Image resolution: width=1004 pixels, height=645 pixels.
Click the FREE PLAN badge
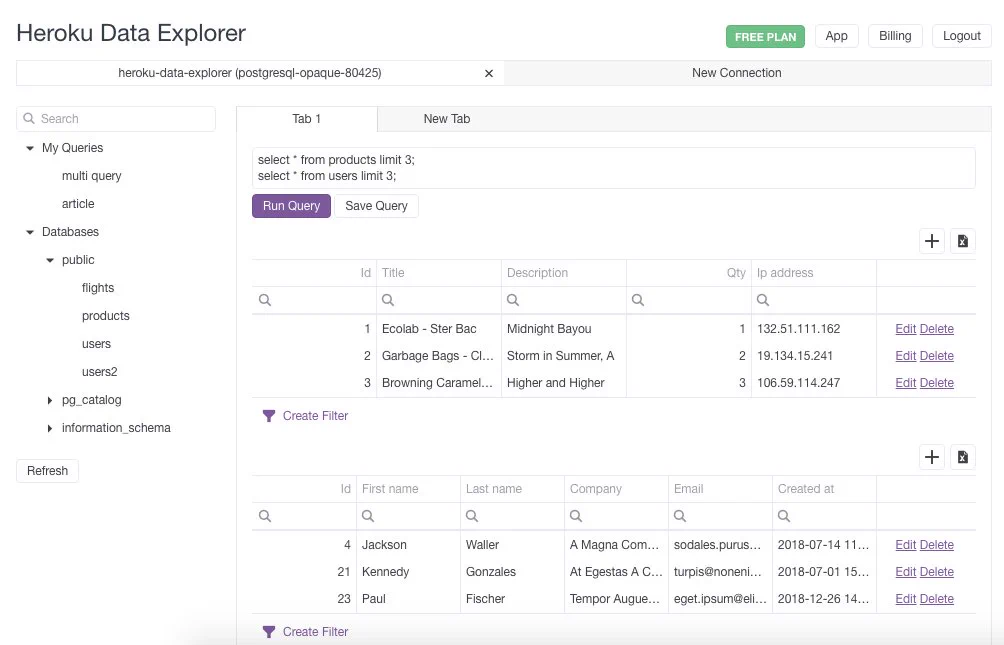[x=765, y=37]
